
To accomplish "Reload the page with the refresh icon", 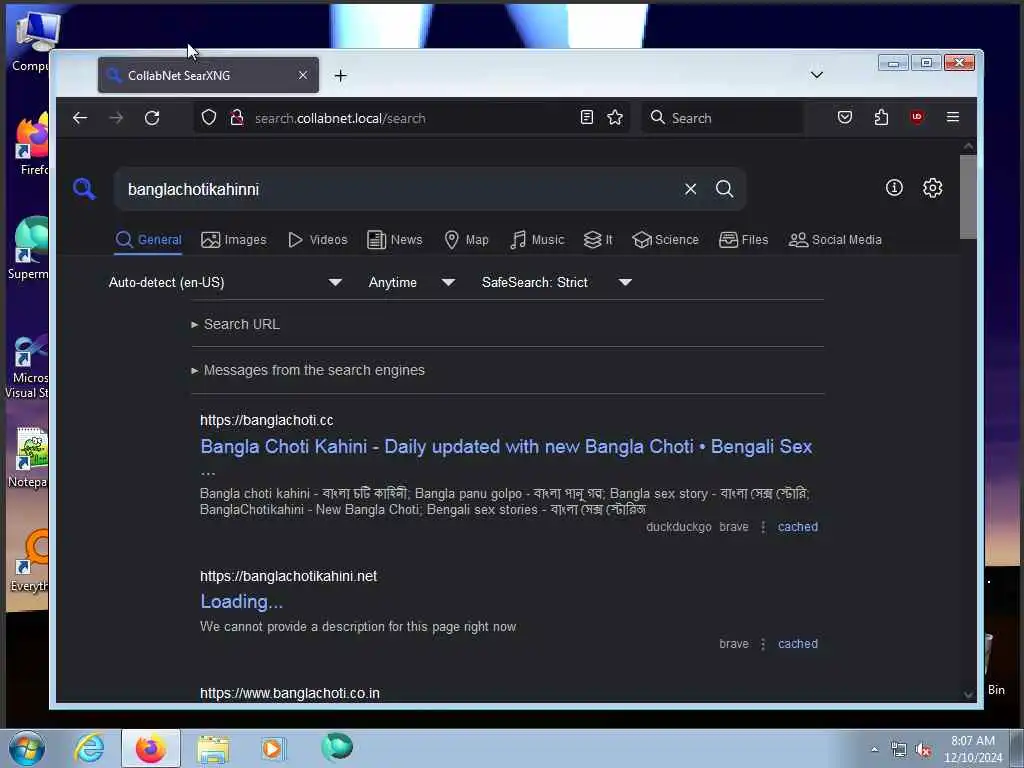I will [x=152, y=118].
